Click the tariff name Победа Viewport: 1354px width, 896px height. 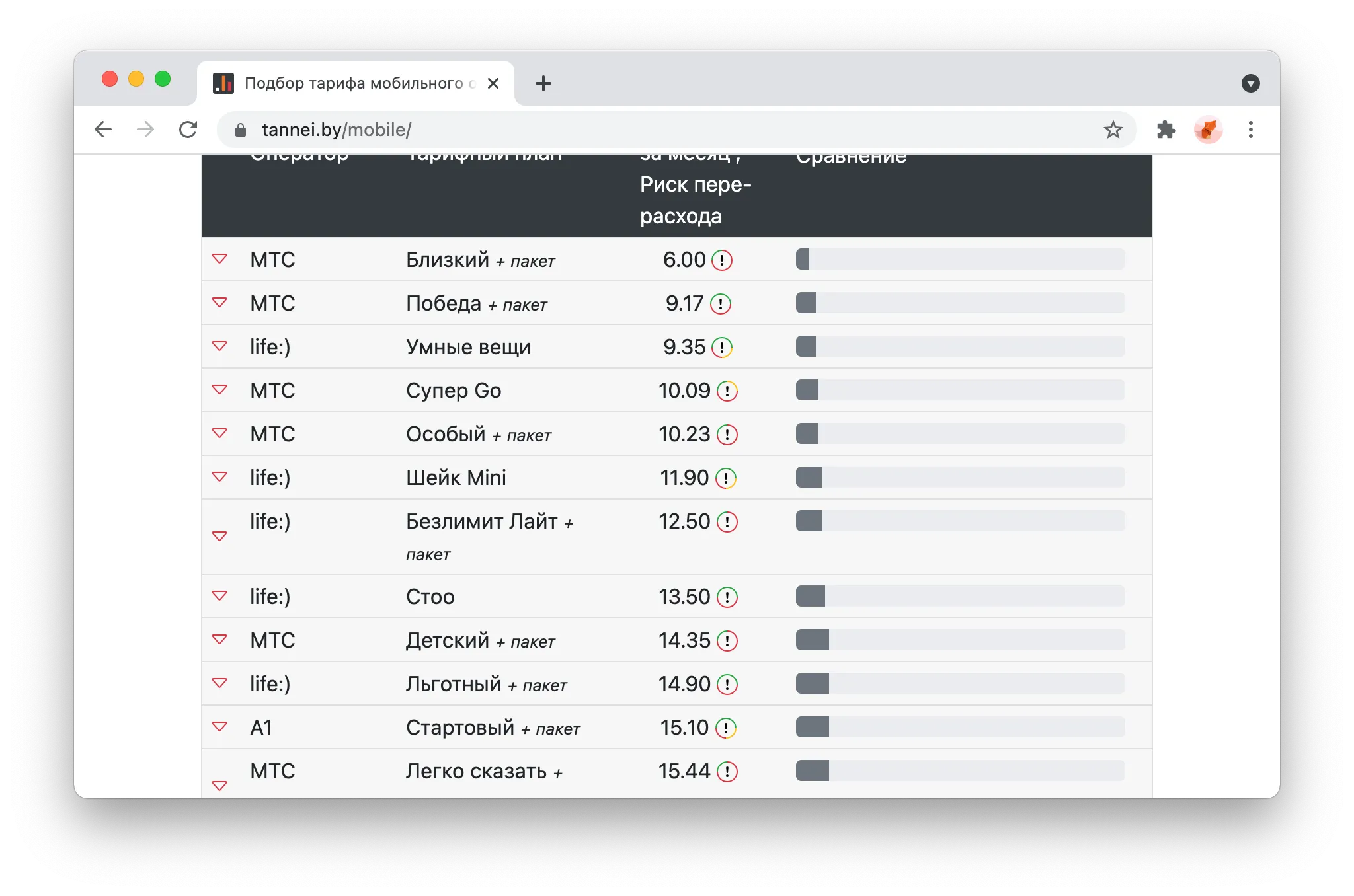coord(444,303)
